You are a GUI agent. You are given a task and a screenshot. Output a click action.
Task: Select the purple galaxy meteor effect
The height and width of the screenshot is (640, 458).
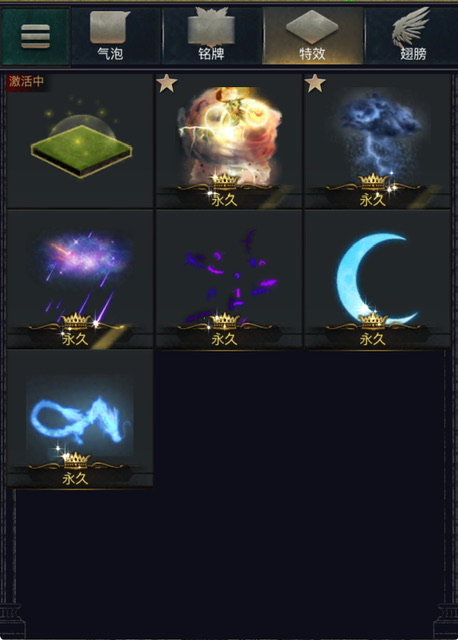coord(80,279)
